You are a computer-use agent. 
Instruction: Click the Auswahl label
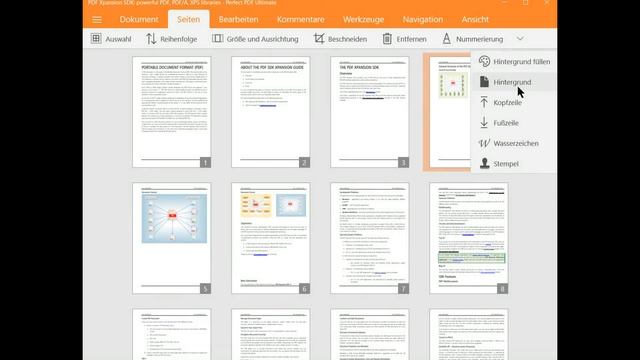(118, 39)
